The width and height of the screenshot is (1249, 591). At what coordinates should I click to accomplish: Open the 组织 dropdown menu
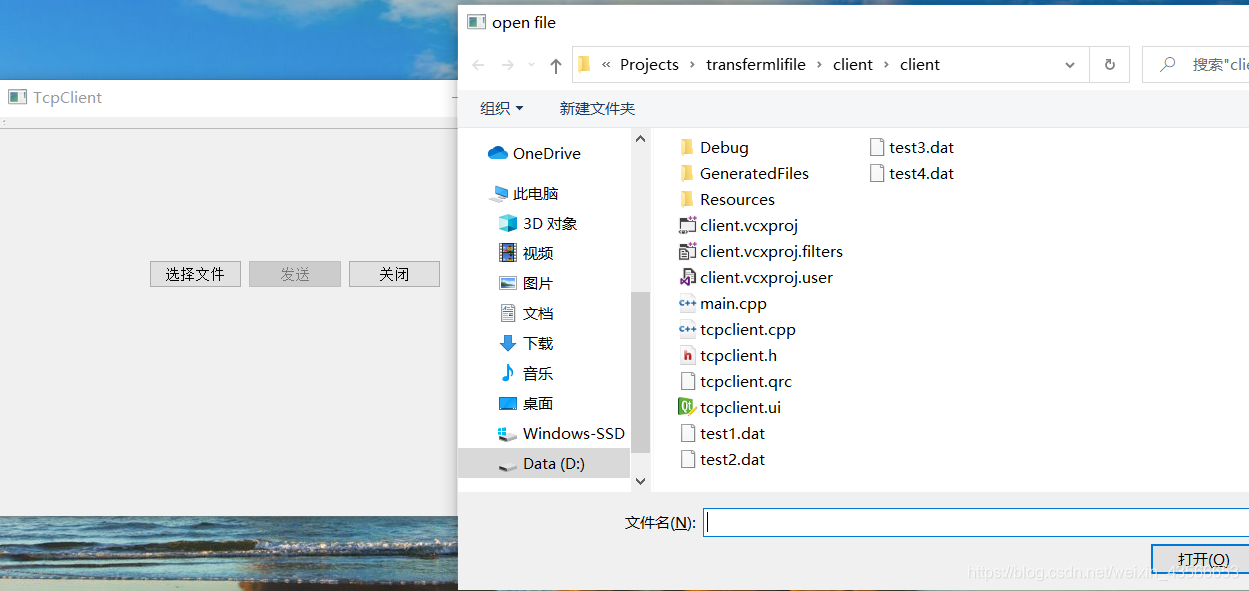point(501,108)
